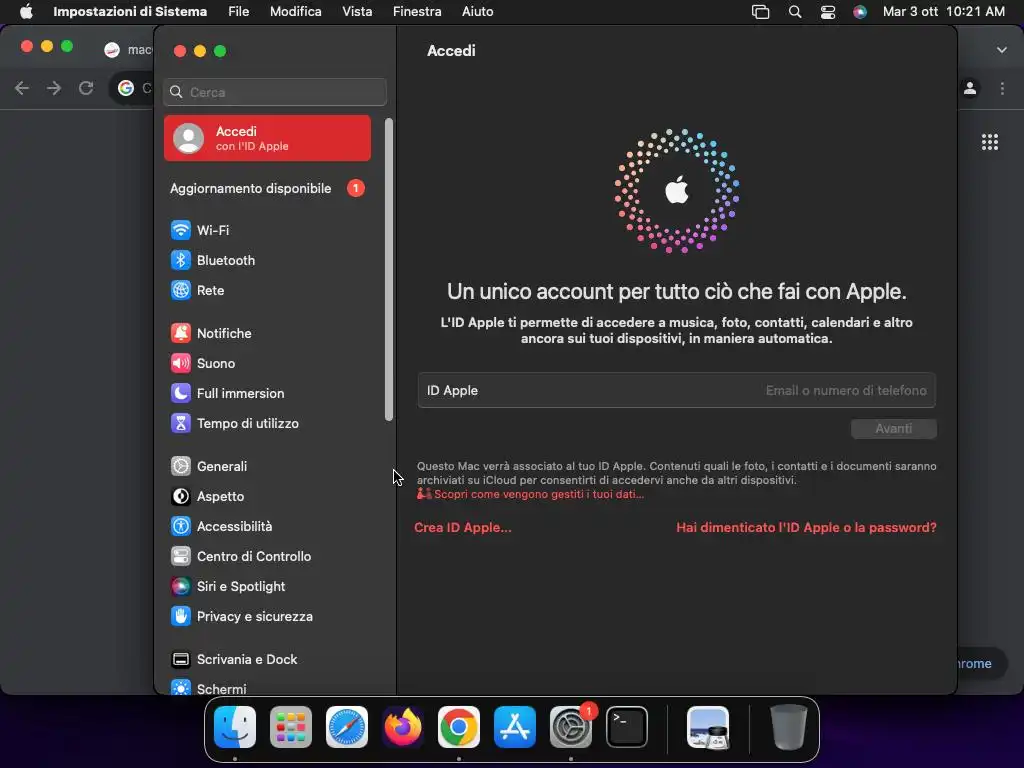
Task: Open Finder from the Dock
Action: tap(235, 727)
